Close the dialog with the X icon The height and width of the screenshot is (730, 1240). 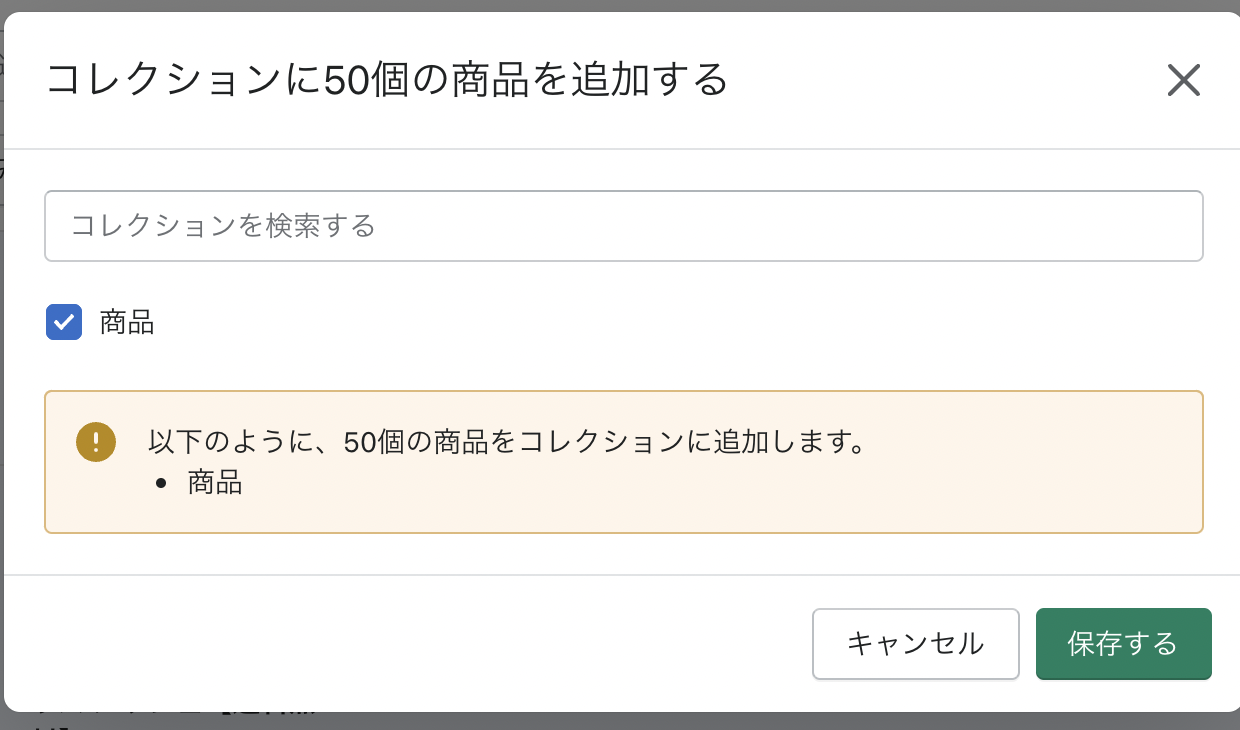tap(1183, 80)
